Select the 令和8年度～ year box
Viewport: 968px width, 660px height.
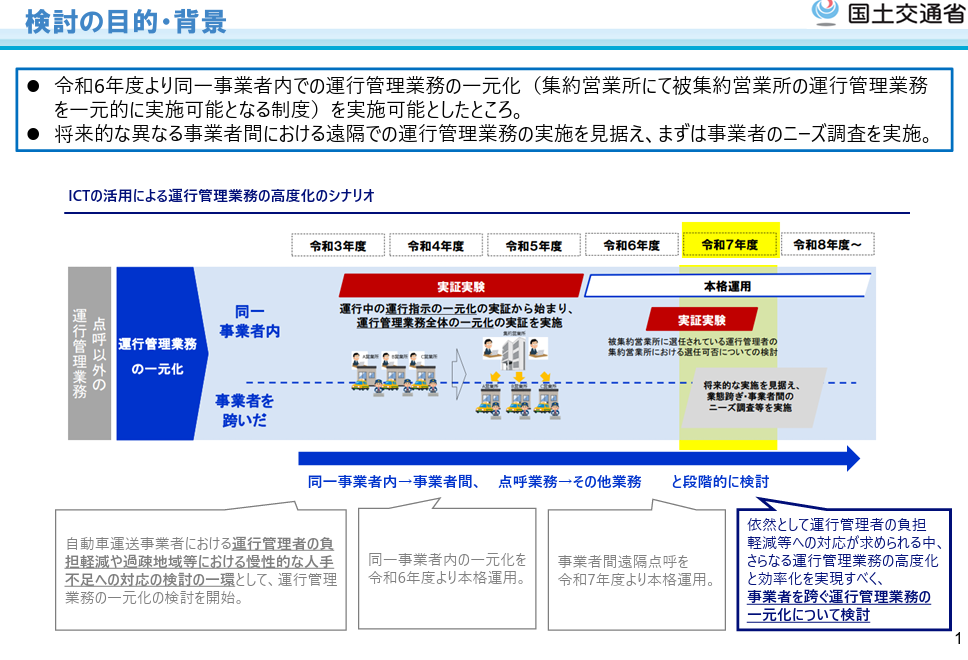pos(827,245)
